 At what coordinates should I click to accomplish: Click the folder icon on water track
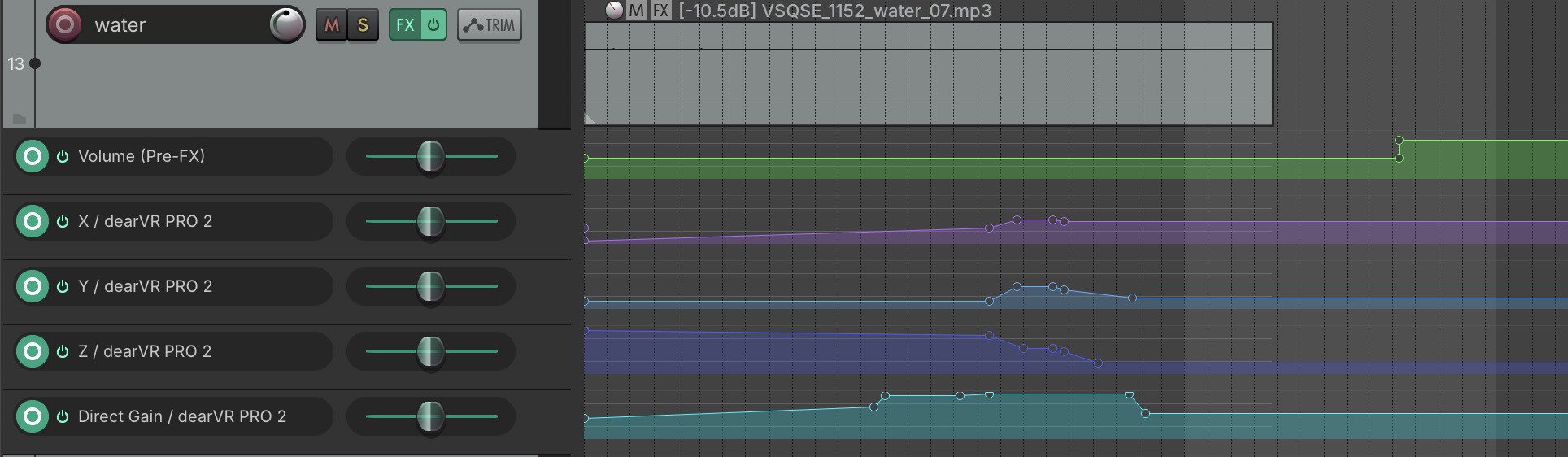point(20,119)
